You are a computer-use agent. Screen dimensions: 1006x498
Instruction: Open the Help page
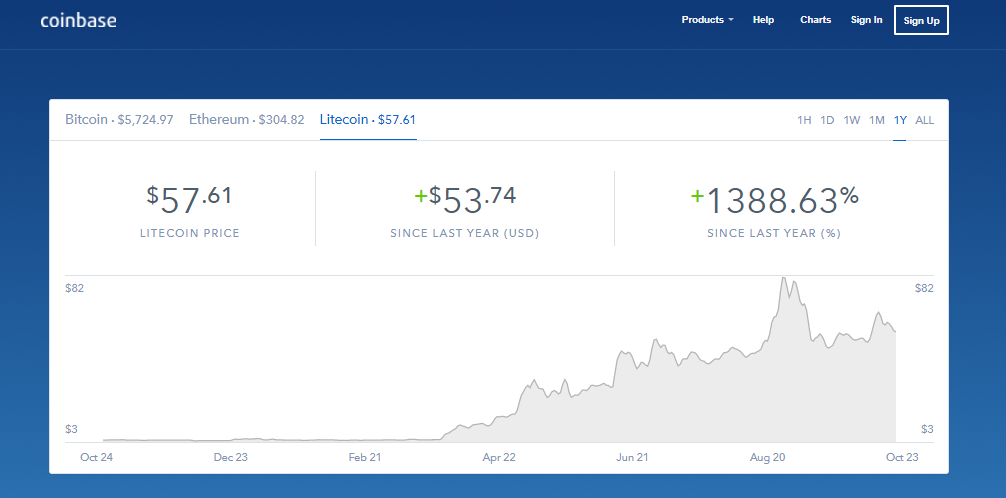(763, 20)
